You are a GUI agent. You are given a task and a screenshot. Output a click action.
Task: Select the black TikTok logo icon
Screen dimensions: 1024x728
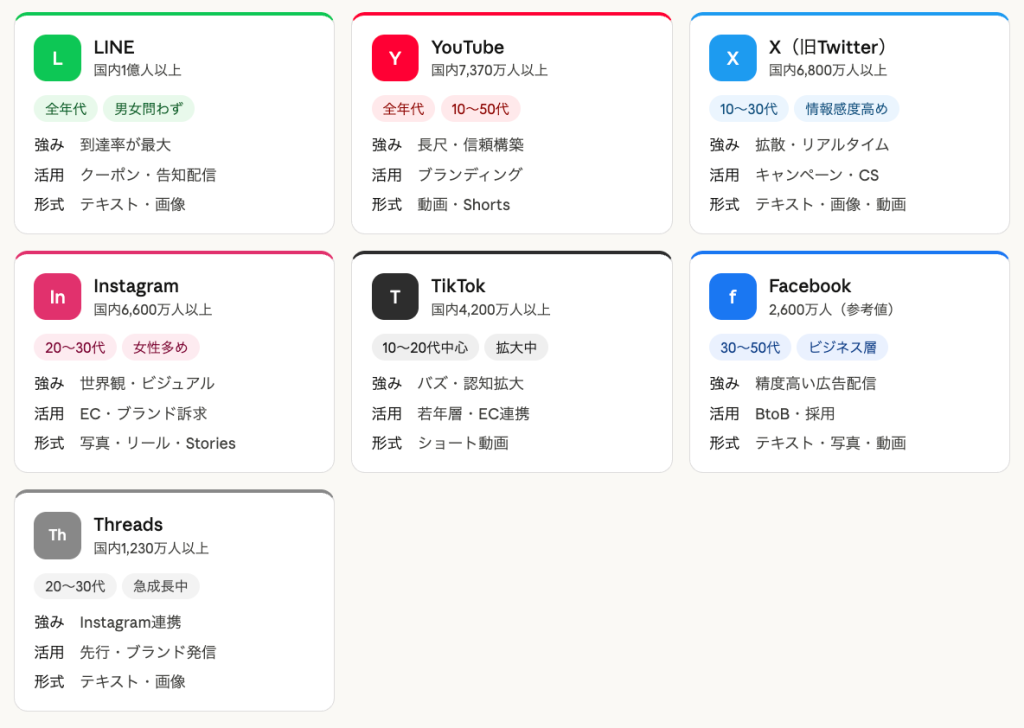point(395,297)
